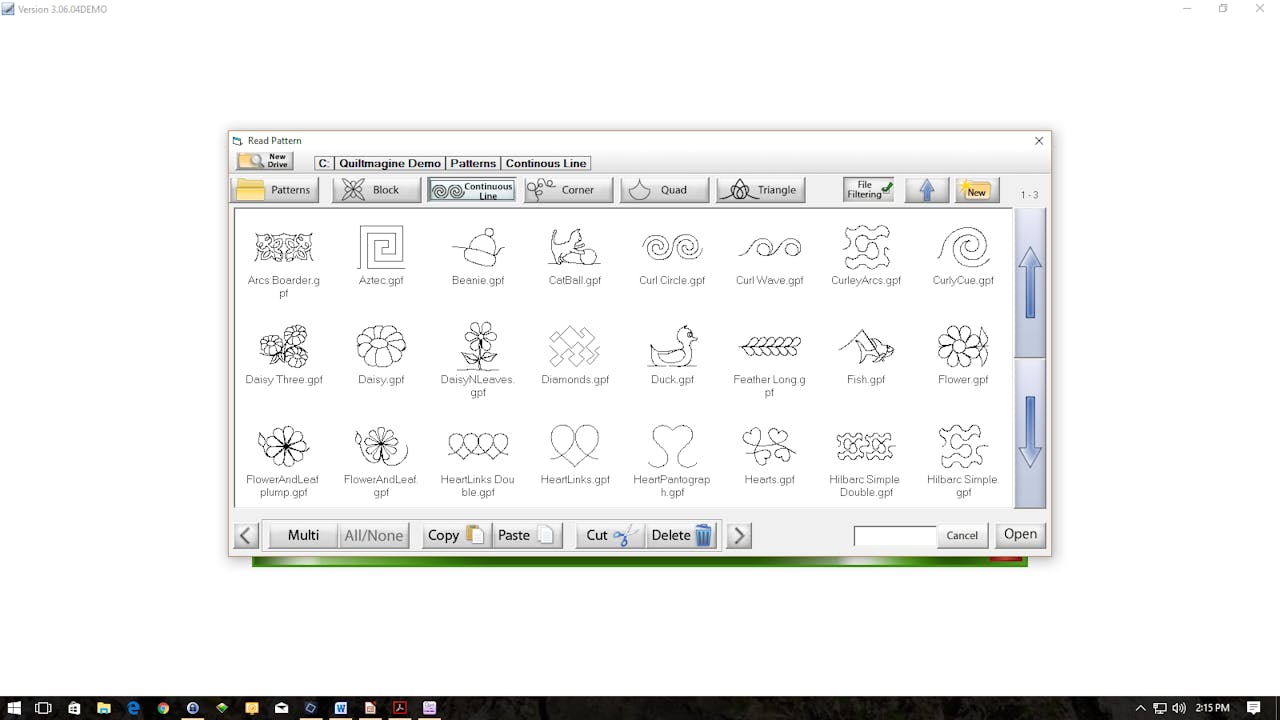Create a new folder with New icon

(x=976, y=190)
